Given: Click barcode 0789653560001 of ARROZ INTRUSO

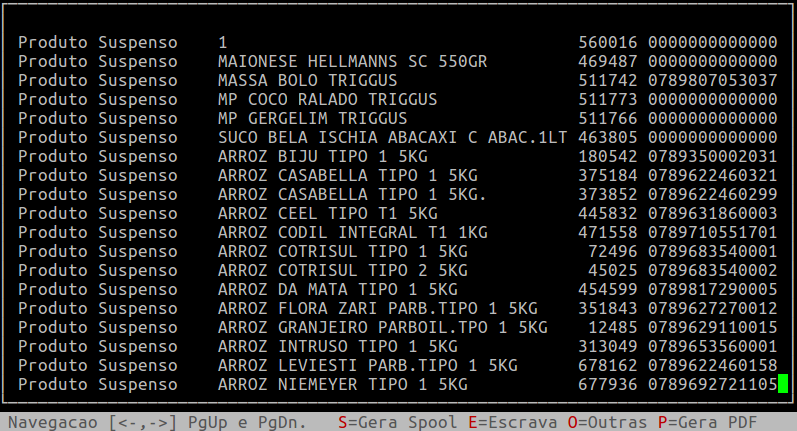Looking at the screenshot, I should (x=712, y=346).
